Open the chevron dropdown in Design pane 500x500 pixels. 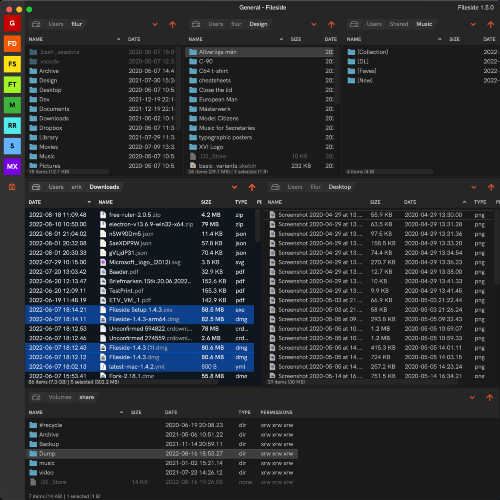point(314,24)
